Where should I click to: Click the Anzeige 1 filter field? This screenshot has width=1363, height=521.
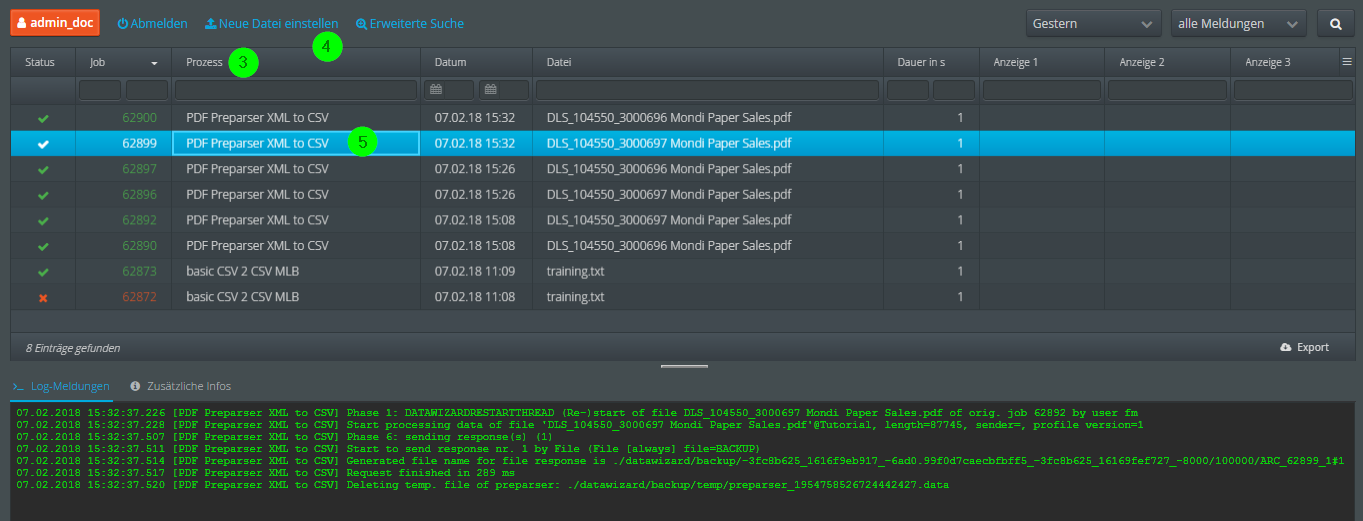click(1042, 90)
